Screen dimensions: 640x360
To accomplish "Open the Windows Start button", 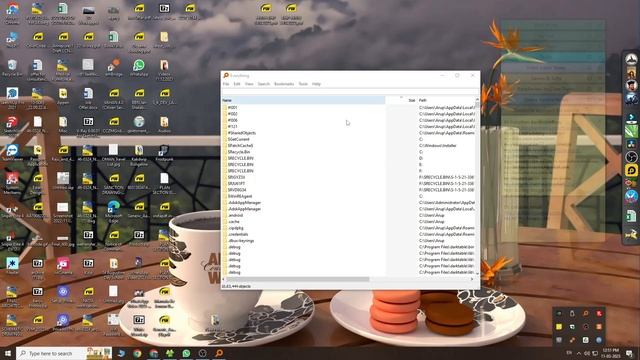I will 7,353.
